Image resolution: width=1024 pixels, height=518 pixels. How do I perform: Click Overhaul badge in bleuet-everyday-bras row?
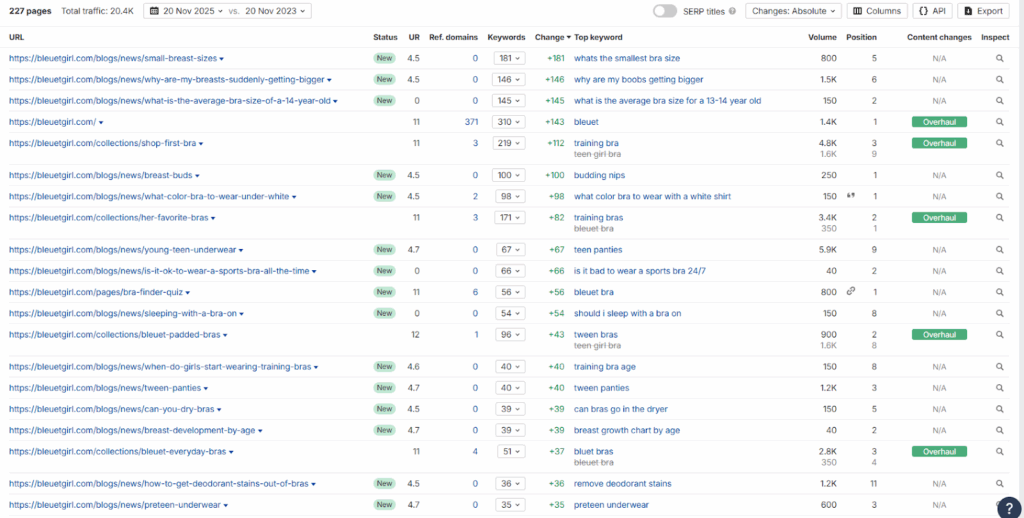click(x=939, y=451)
